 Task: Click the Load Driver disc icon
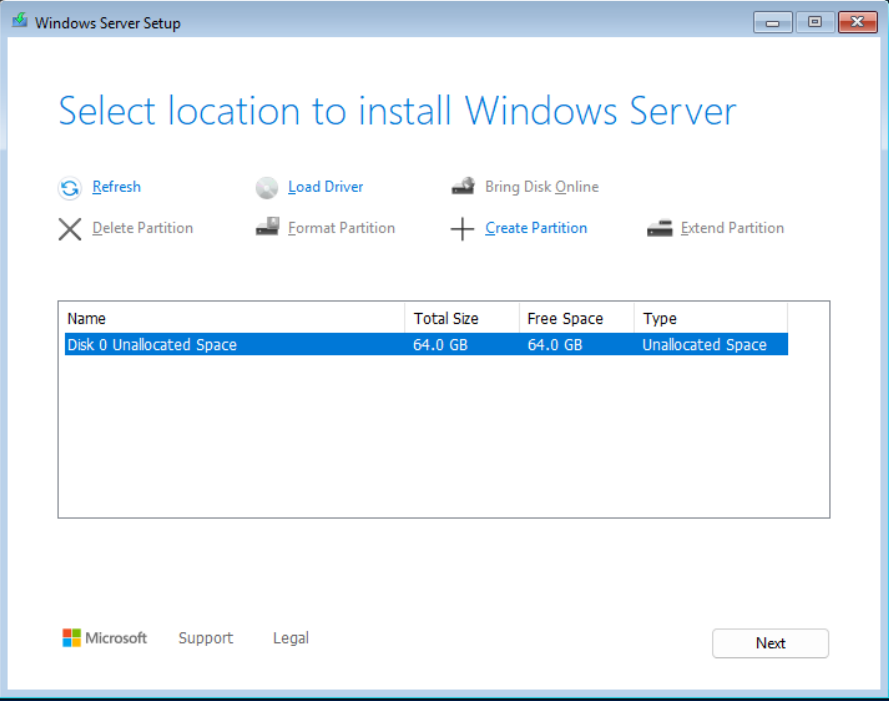click(267, 188)
